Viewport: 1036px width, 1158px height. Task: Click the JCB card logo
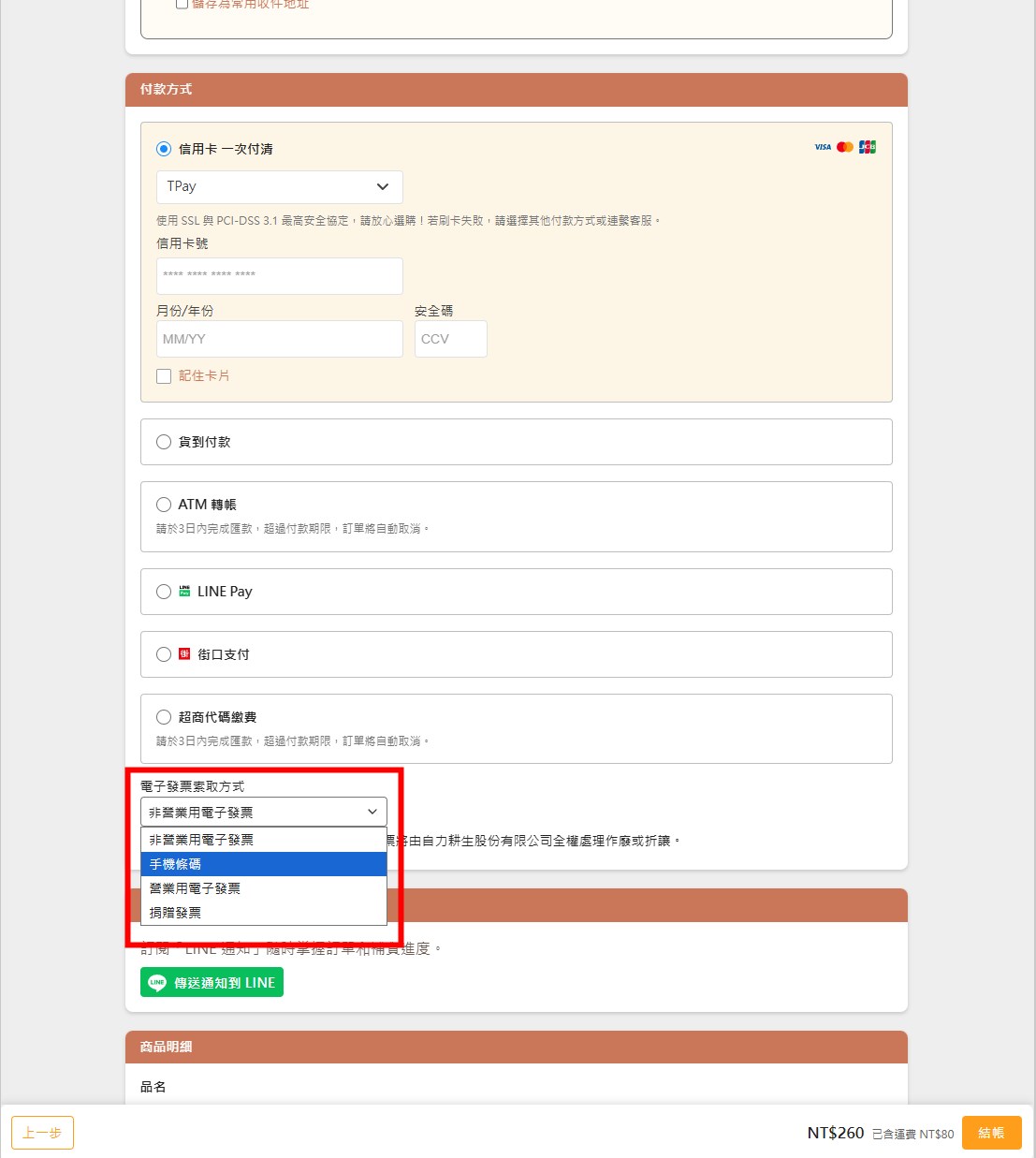tap(868, 147)
